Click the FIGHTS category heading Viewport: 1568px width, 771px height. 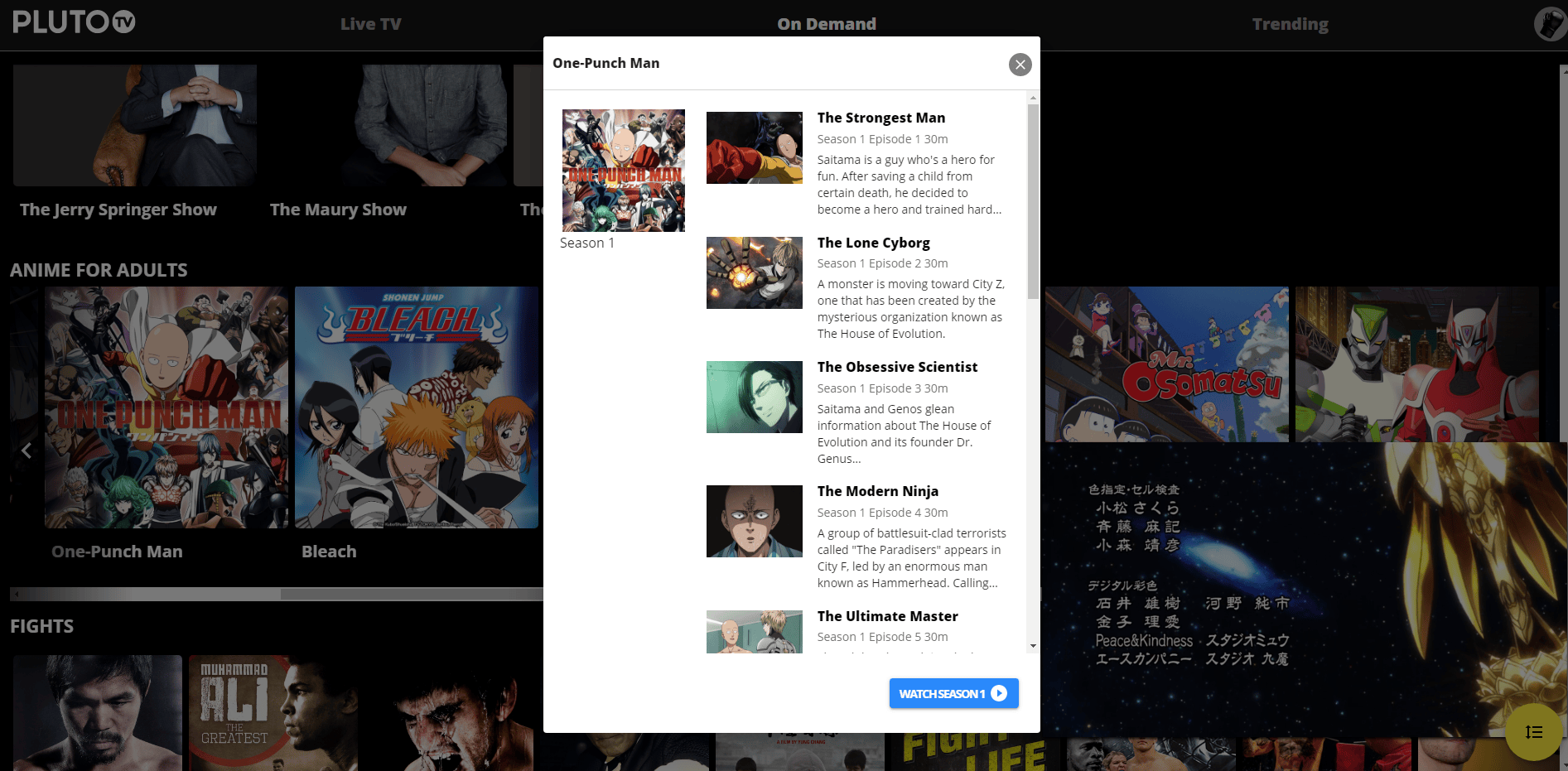pyautogui.click(x=41, y=626)
